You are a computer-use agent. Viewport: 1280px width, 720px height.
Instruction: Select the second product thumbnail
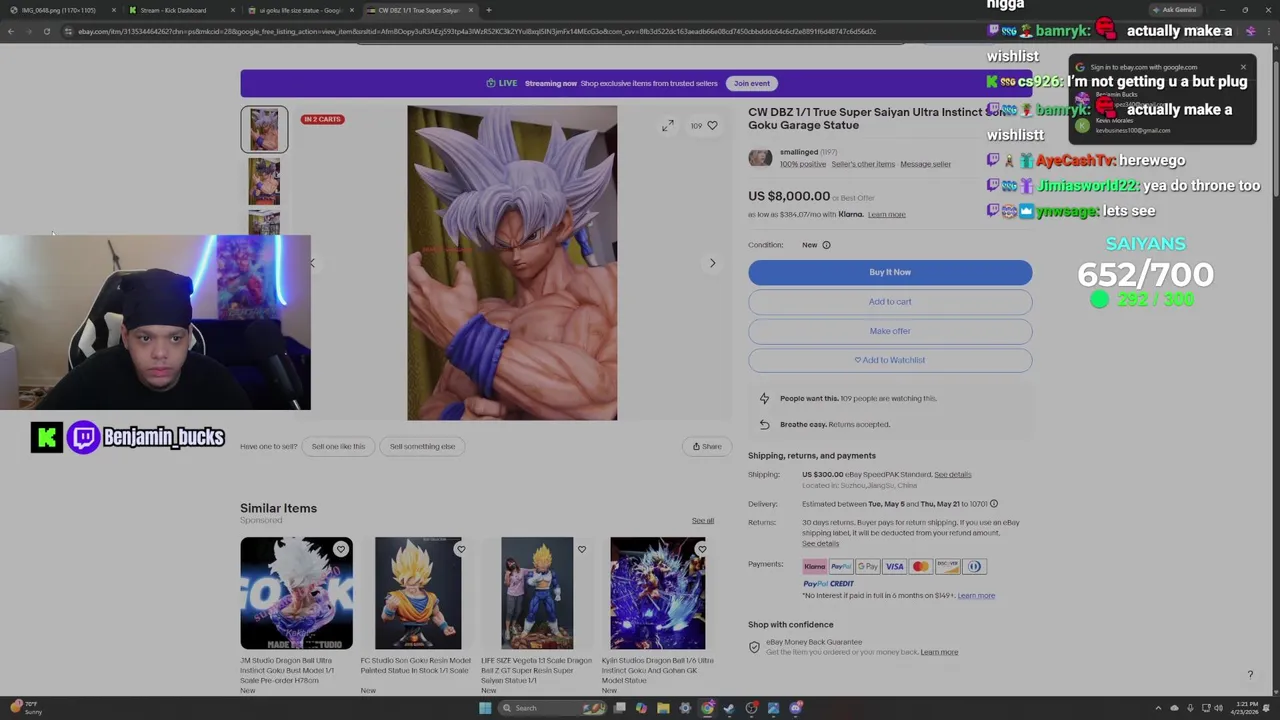pos(264,181)
